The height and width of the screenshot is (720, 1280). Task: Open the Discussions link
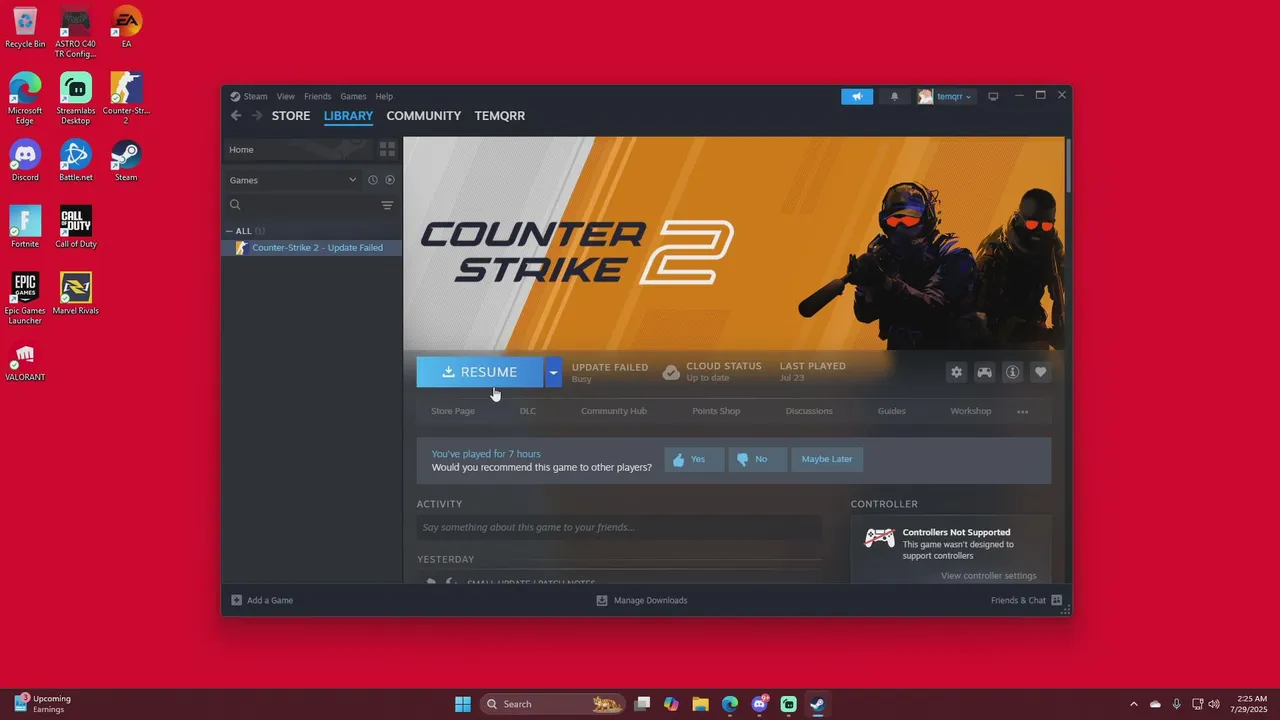point(809,411)
